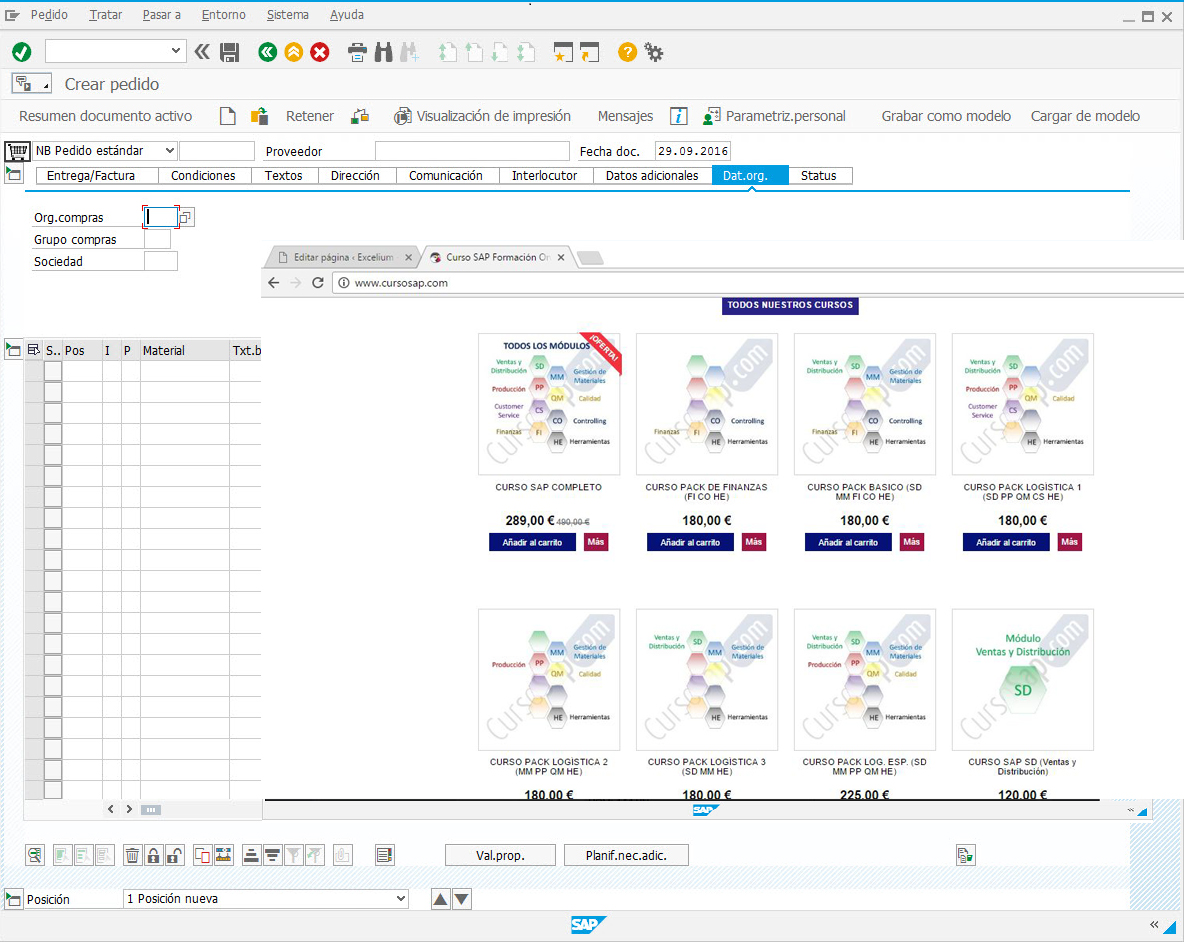Open the Entorno menu
The width and height of the screenshot is (1184, 942).
coord(224,15)
